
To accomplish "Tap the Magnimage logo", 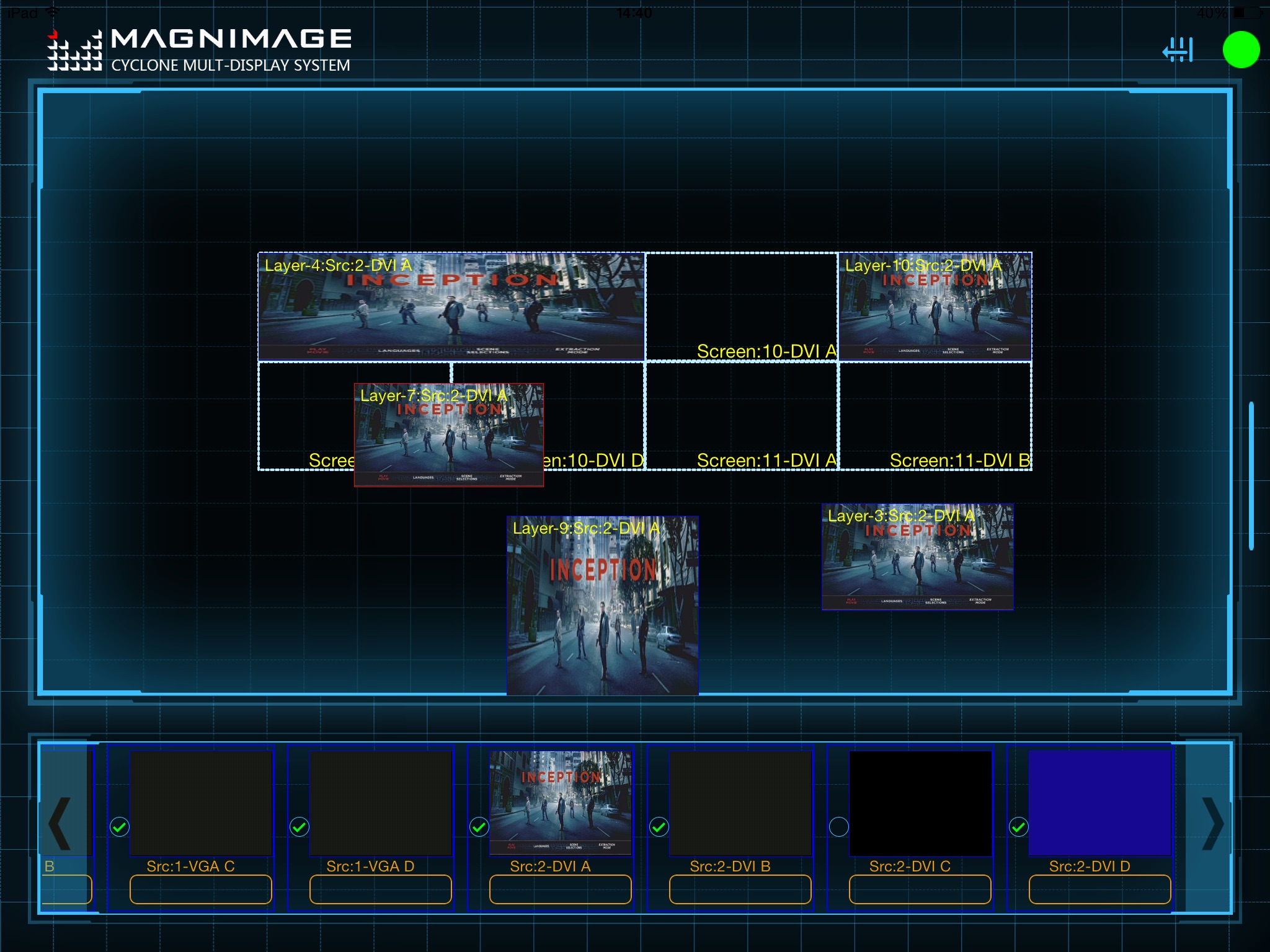I will click(200, 50).
